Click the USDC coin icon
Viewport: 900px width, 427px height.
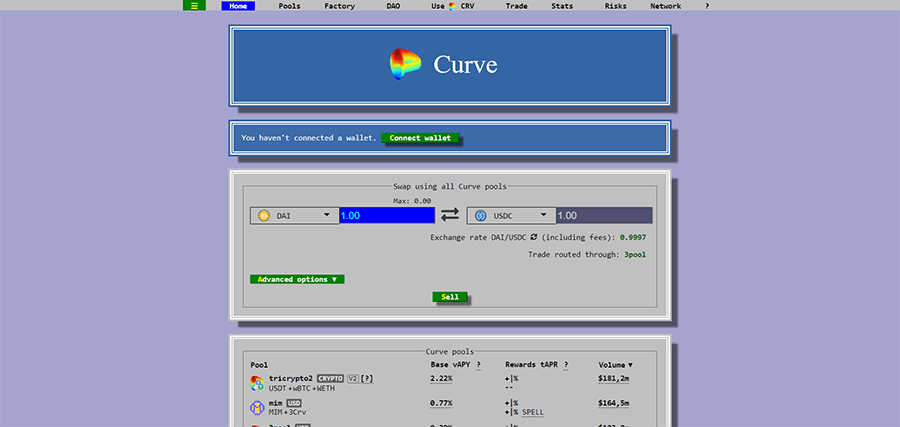[481, 216]
